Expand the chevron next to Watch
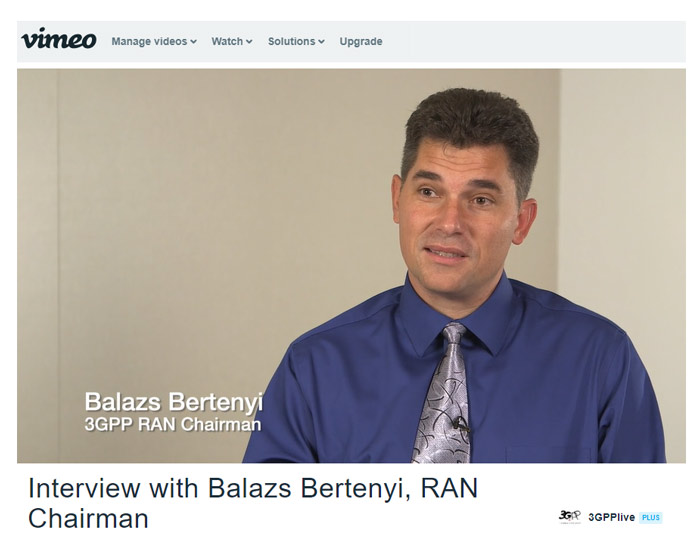Image resolution: width=700 pixels, height=544 pixels. point(249,42)
